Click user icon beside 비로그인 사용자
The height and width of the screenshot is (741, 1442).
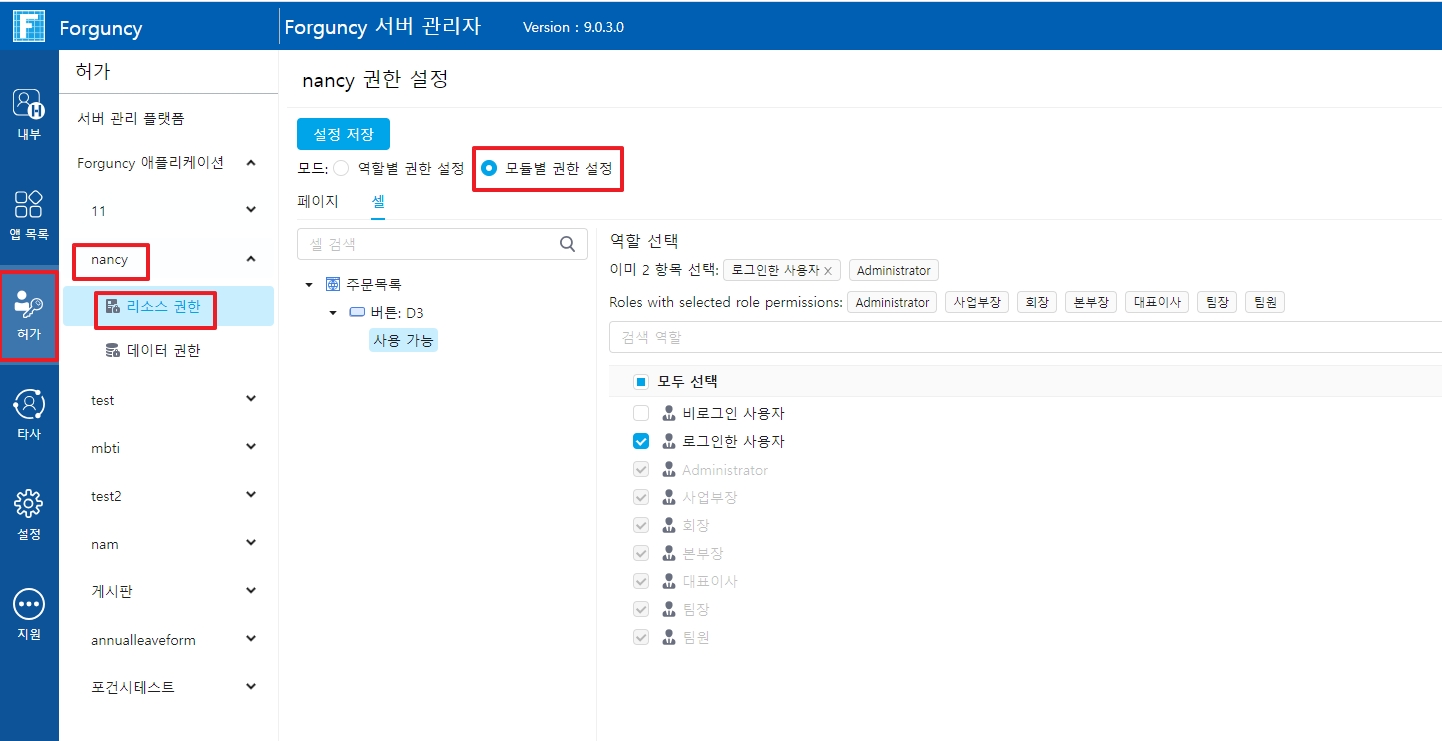[669, 413]
